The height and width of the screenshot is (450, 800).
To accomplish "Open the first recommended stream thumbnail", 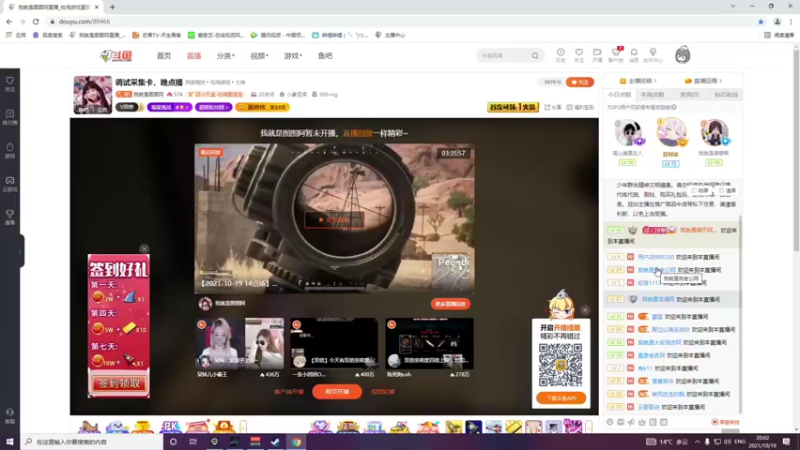I will tap(239, 343).
